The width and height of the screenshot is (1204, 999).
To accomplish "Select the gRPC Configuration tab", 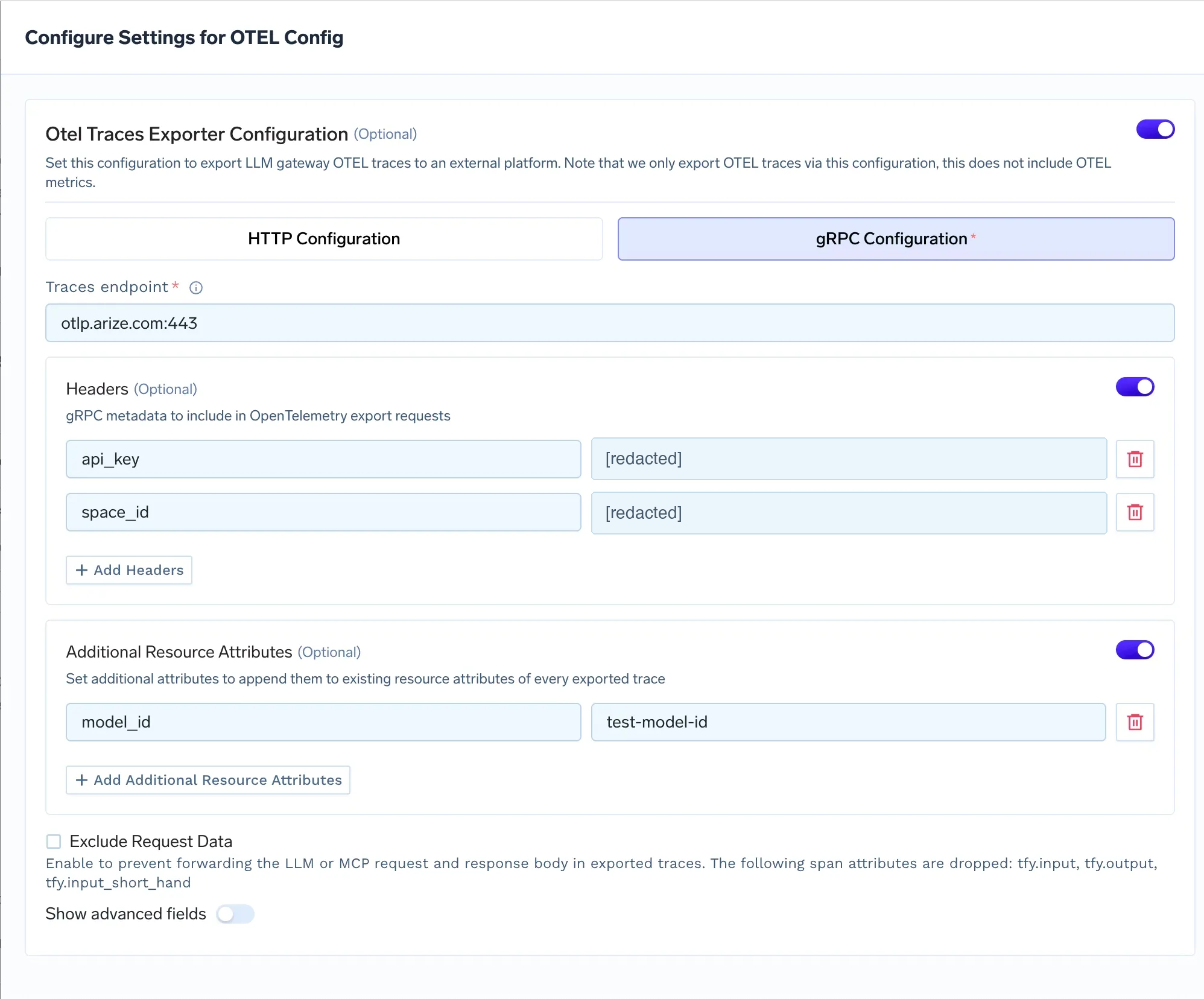I will coord(896,239).
